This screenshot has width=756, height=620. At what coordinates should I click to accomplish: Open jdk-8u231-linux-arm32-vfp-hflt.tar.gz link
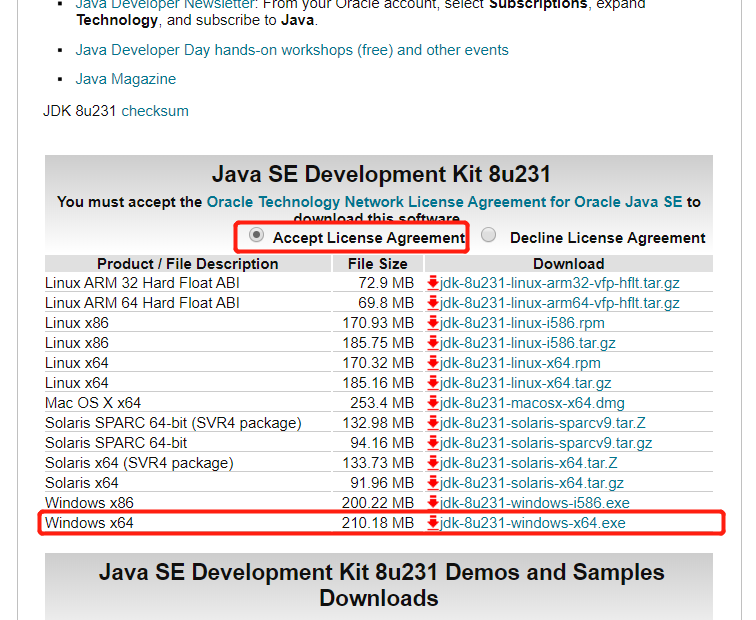pyautogui.click(x=560, y=283)
